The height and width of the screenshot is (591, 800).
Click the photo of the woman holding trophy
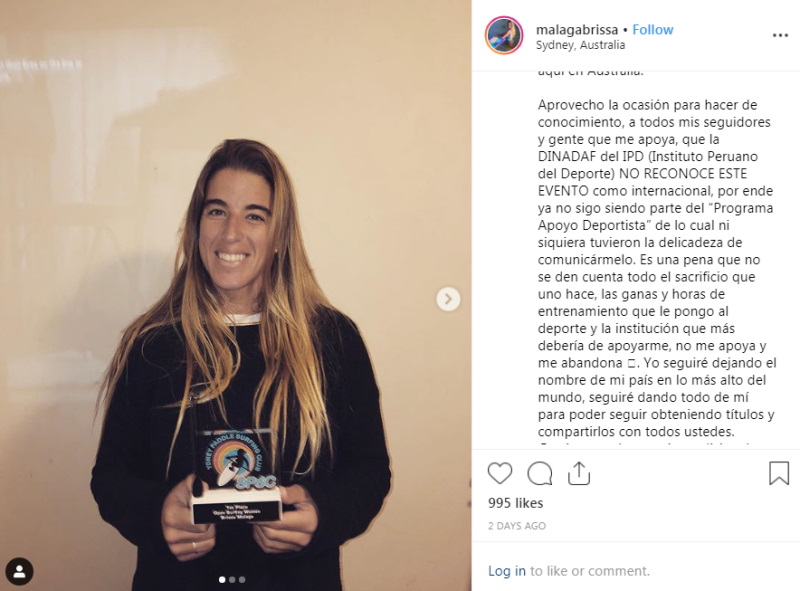coord(236,296)
